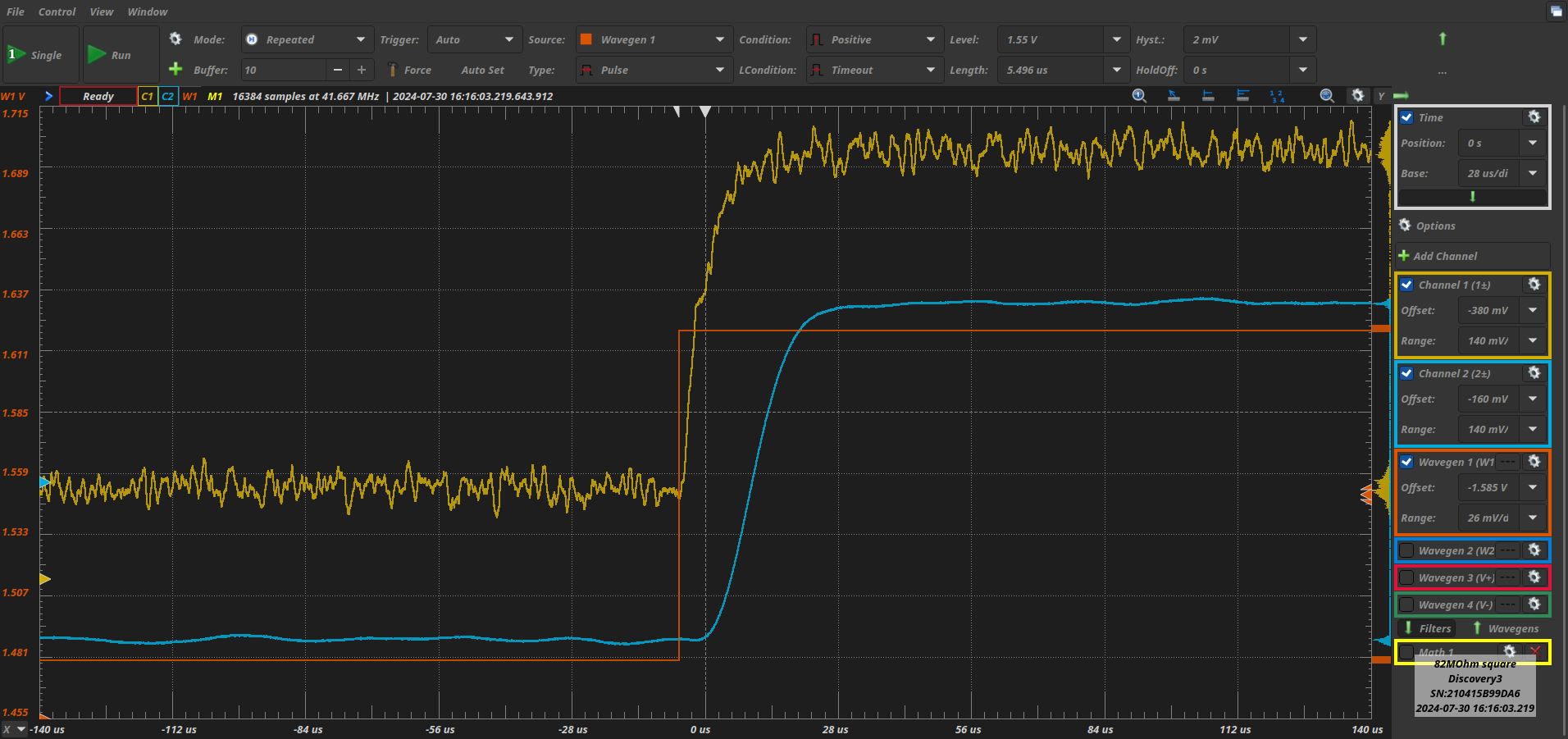Screen dimensions: 1568x739
Task: Click the green plus icon beside Buffer
Action: (x=175, y=69)
